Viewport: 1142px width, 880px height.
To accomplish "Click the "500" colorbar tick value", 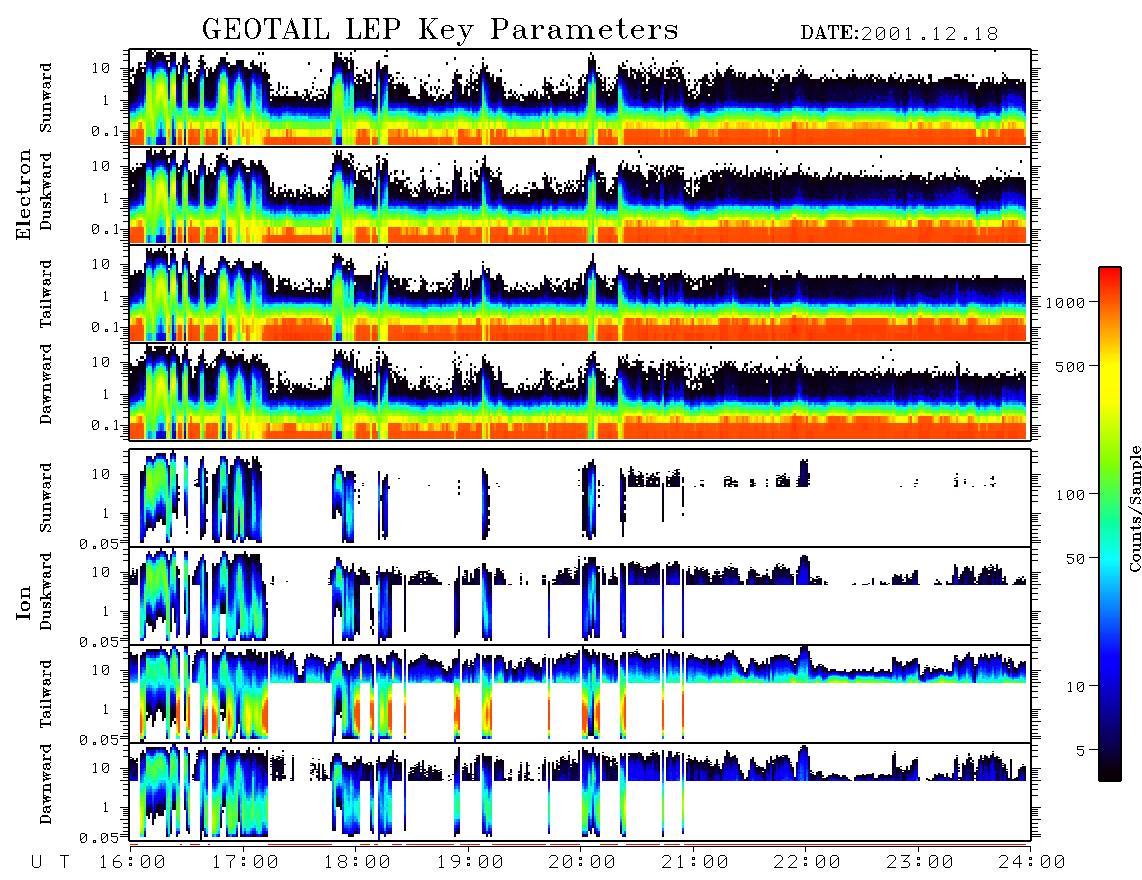I will click(x=1070, y=366).
